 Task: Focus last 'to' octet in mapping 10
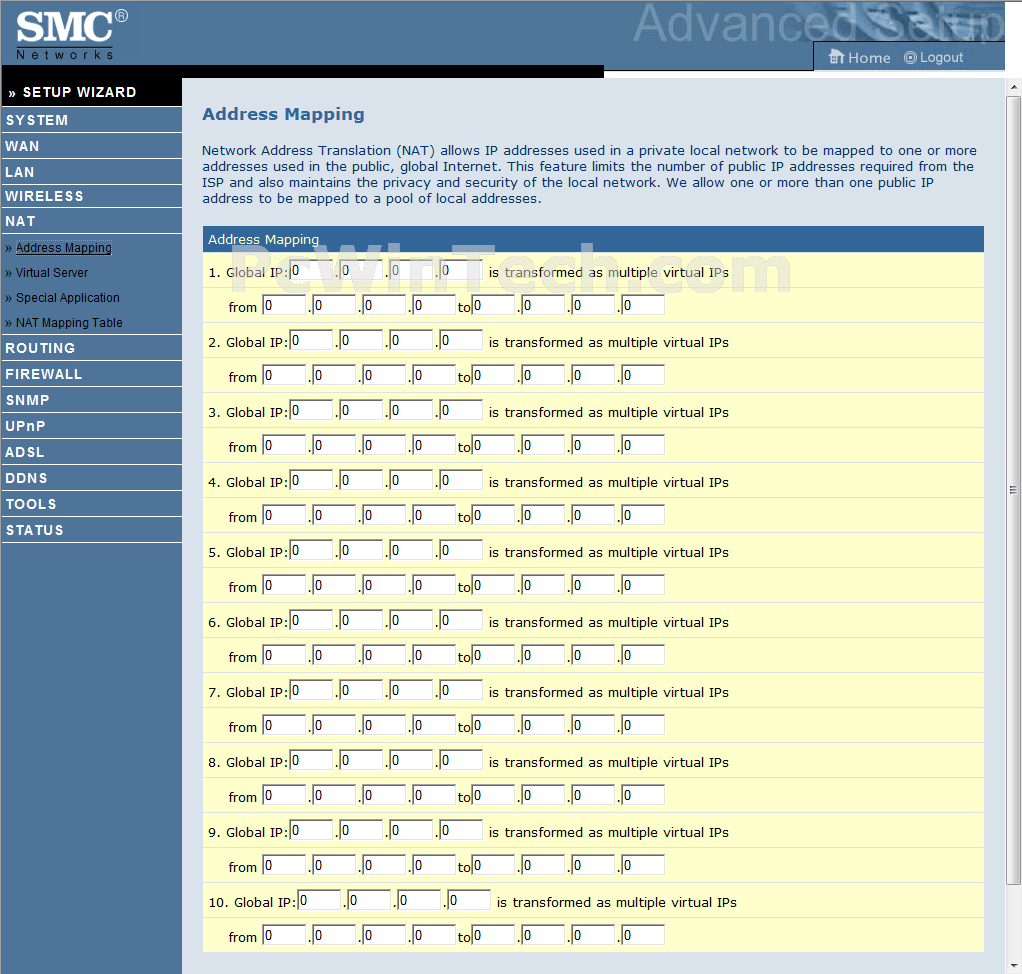[x=643, y=936]
